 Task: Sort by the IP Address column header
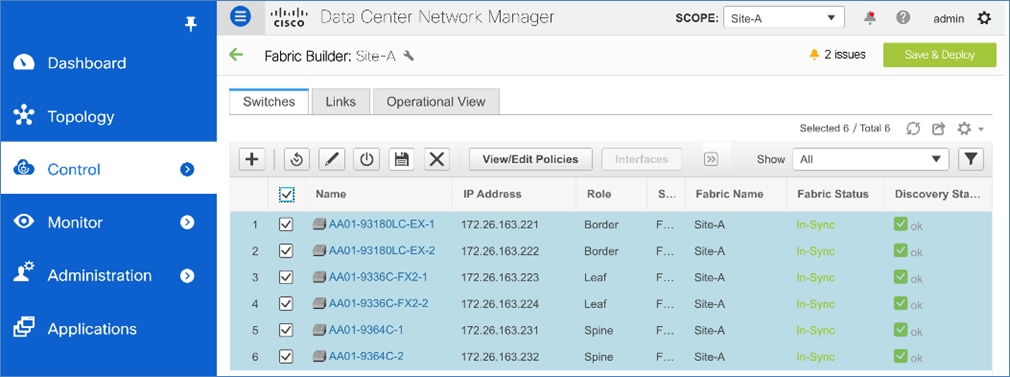pos(492,194)
